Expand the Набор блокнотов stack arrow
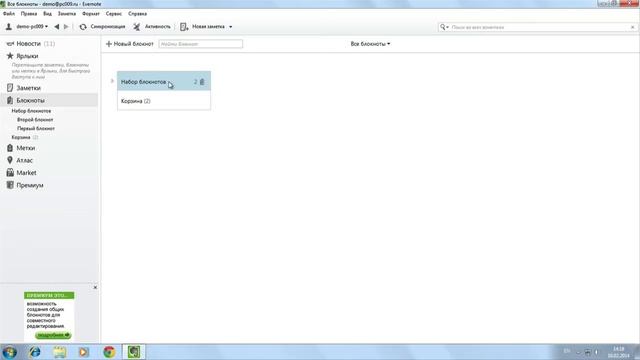Screen dimensions: 640x360 coord(112,81)
